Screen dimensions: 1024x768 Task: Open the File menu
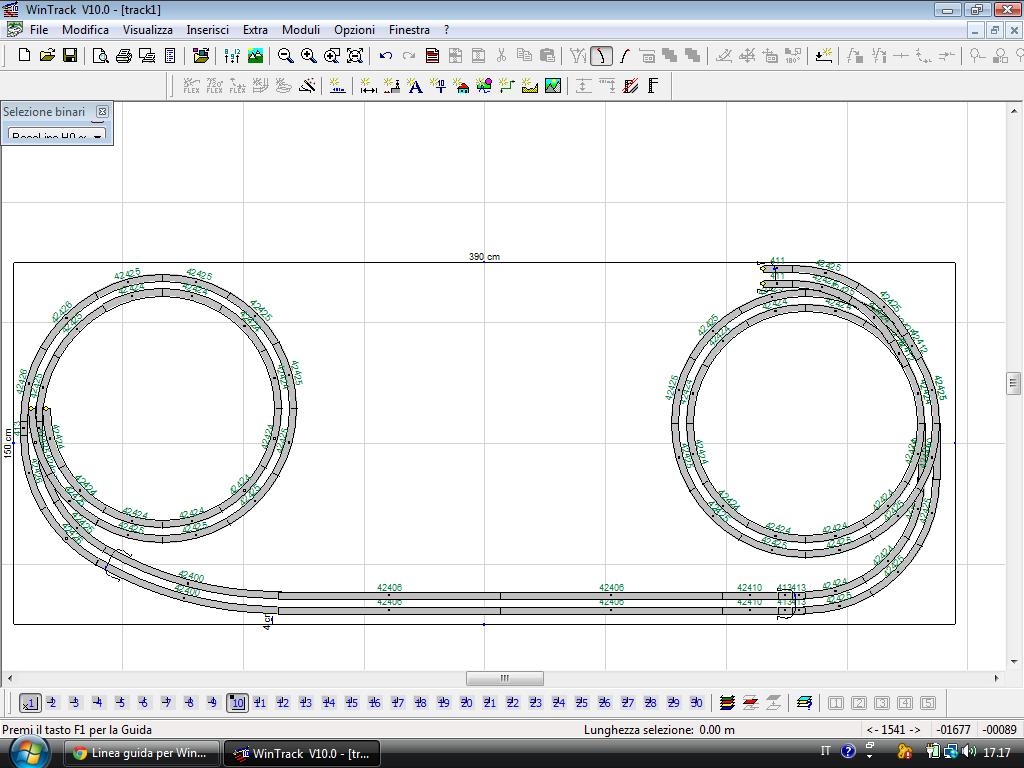(39, 29)
